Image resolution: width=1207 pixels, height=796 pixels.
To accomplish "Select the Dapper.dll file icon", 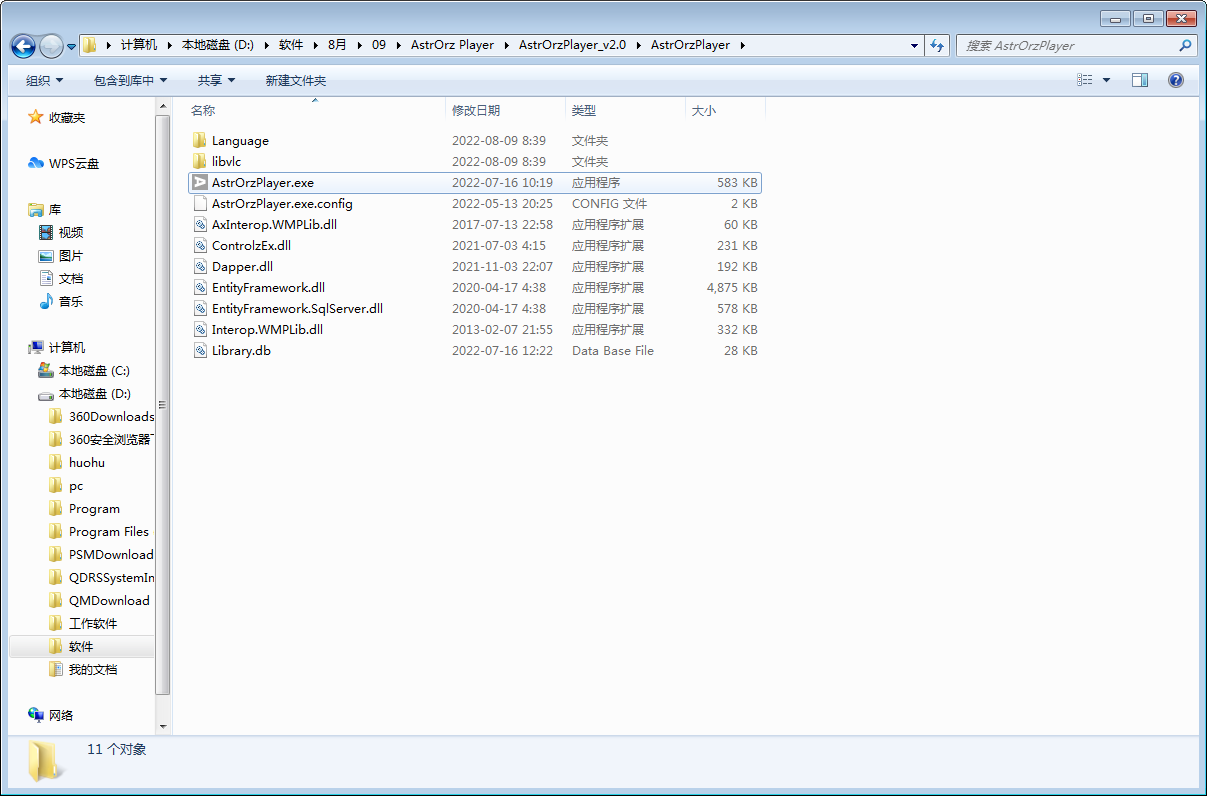I will click(200, 267).
